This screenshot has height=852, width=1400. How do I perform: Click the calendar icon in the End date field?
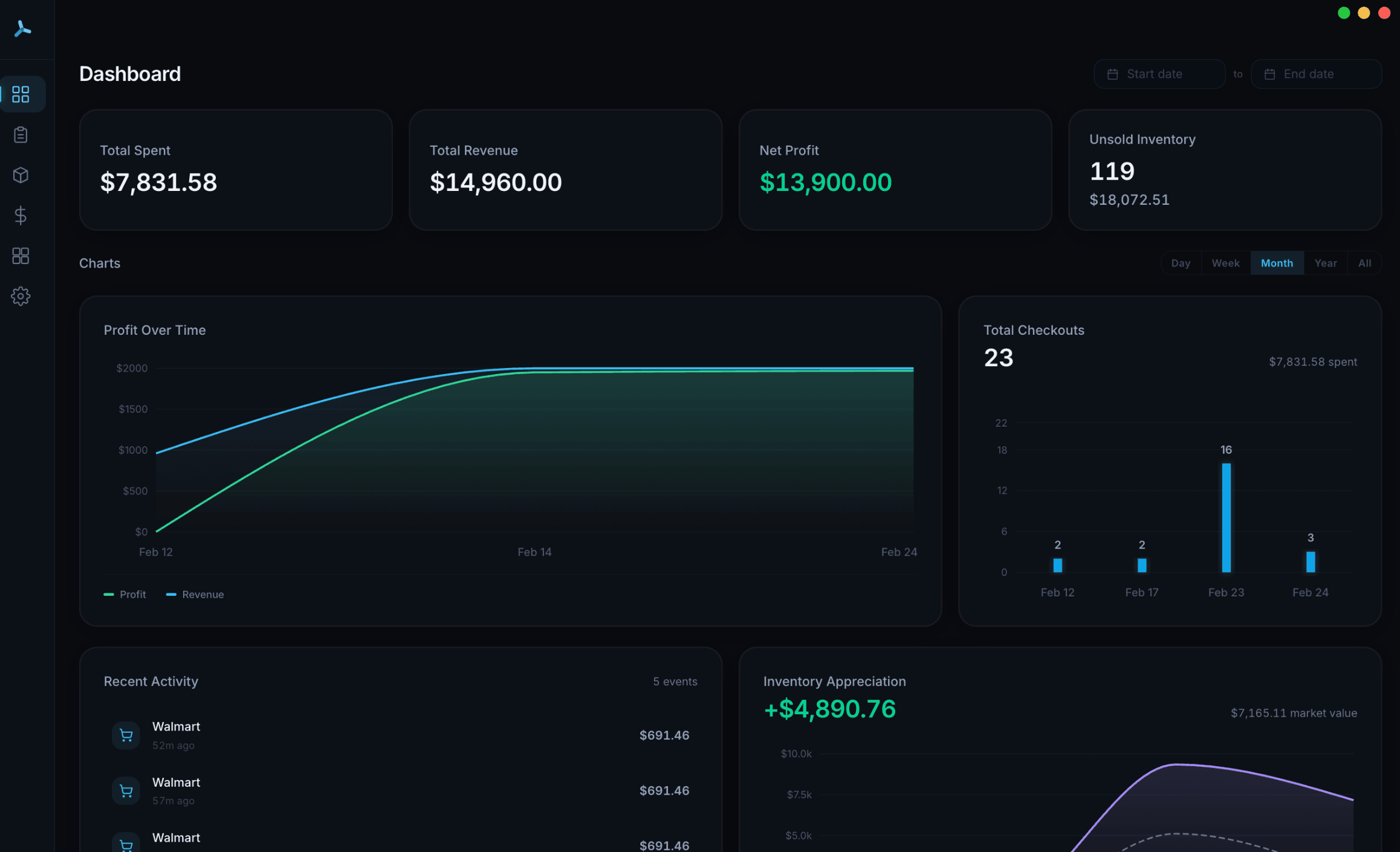pos(1269,74)
